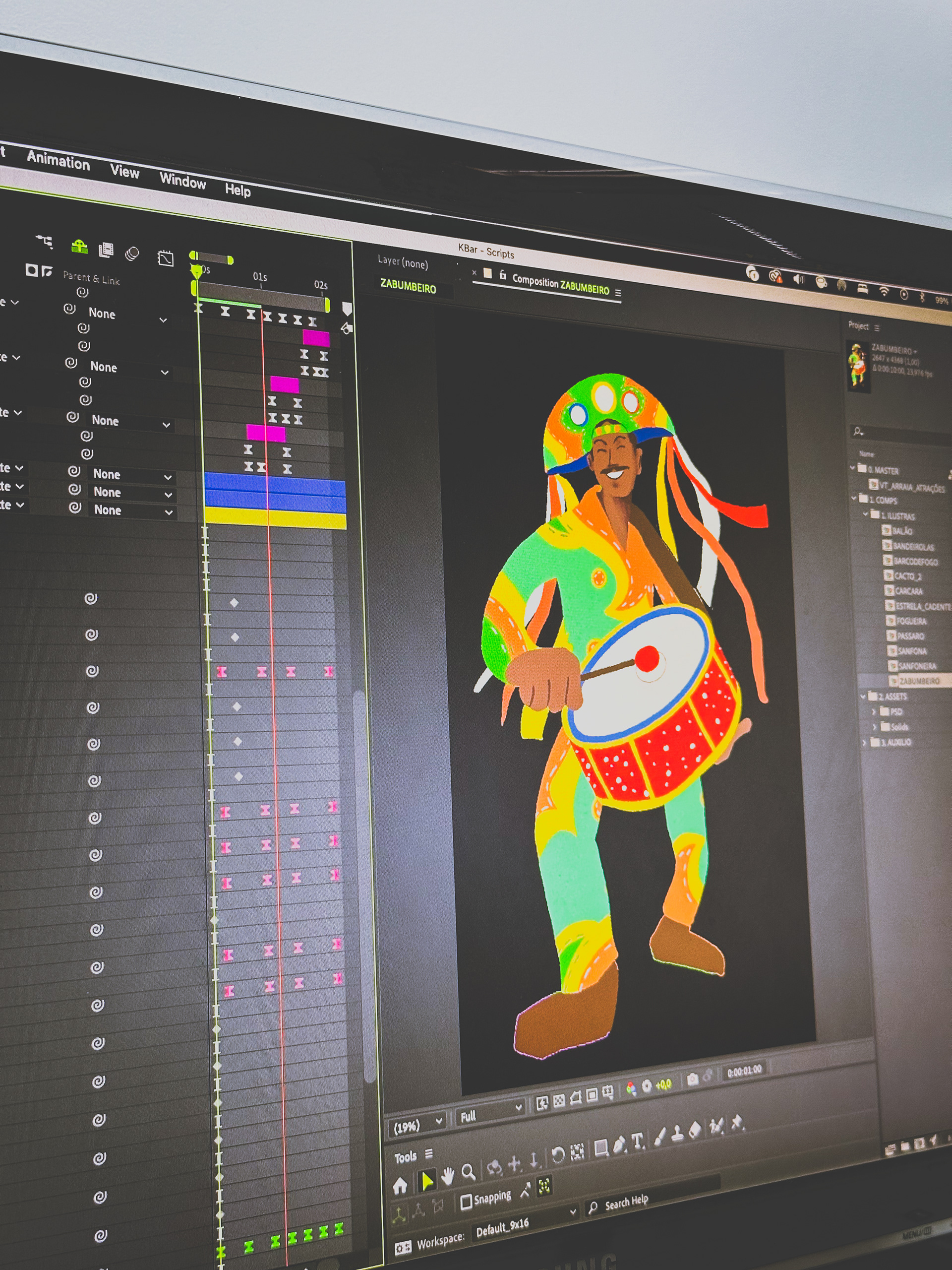Collapse the 0. MASTER folder
This screenshot has height=1270, width=952.
853,468
